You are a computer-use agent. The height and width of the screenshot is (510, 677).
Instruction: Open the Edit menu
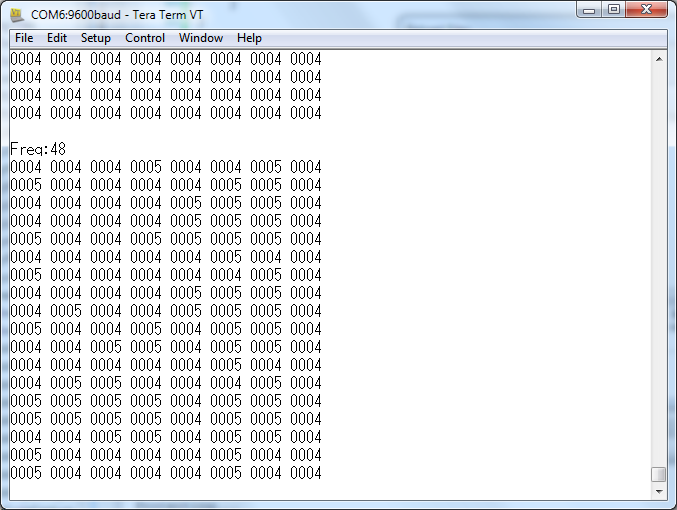coord(57,38)
